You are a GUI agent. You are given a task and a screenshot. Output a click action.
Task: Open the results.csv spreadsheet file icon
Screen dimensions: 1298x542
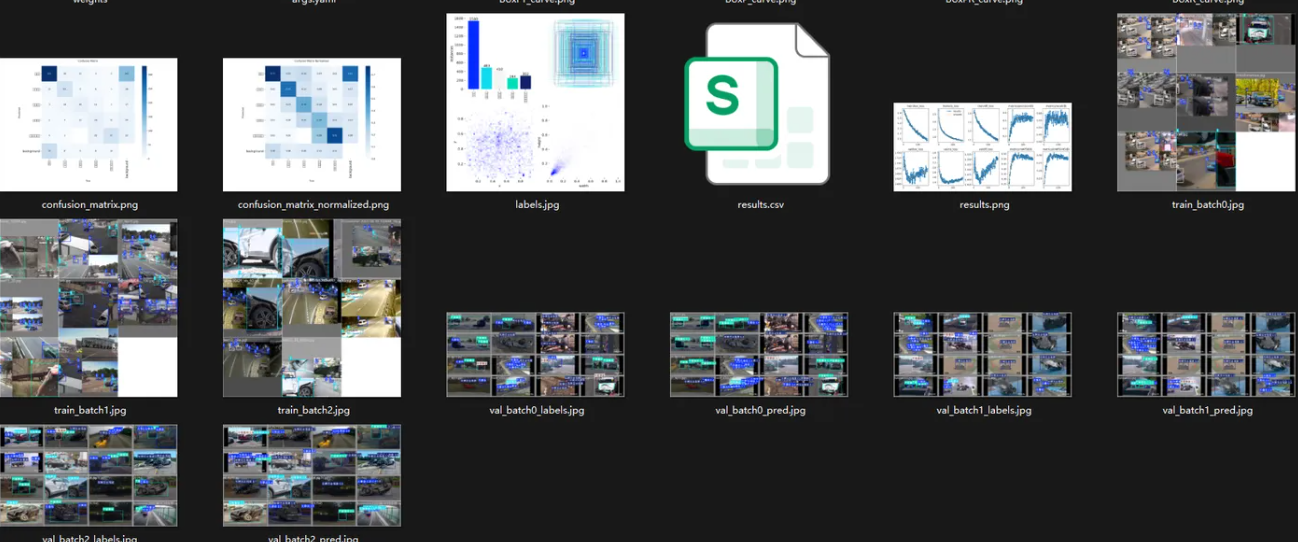(759, 104)
